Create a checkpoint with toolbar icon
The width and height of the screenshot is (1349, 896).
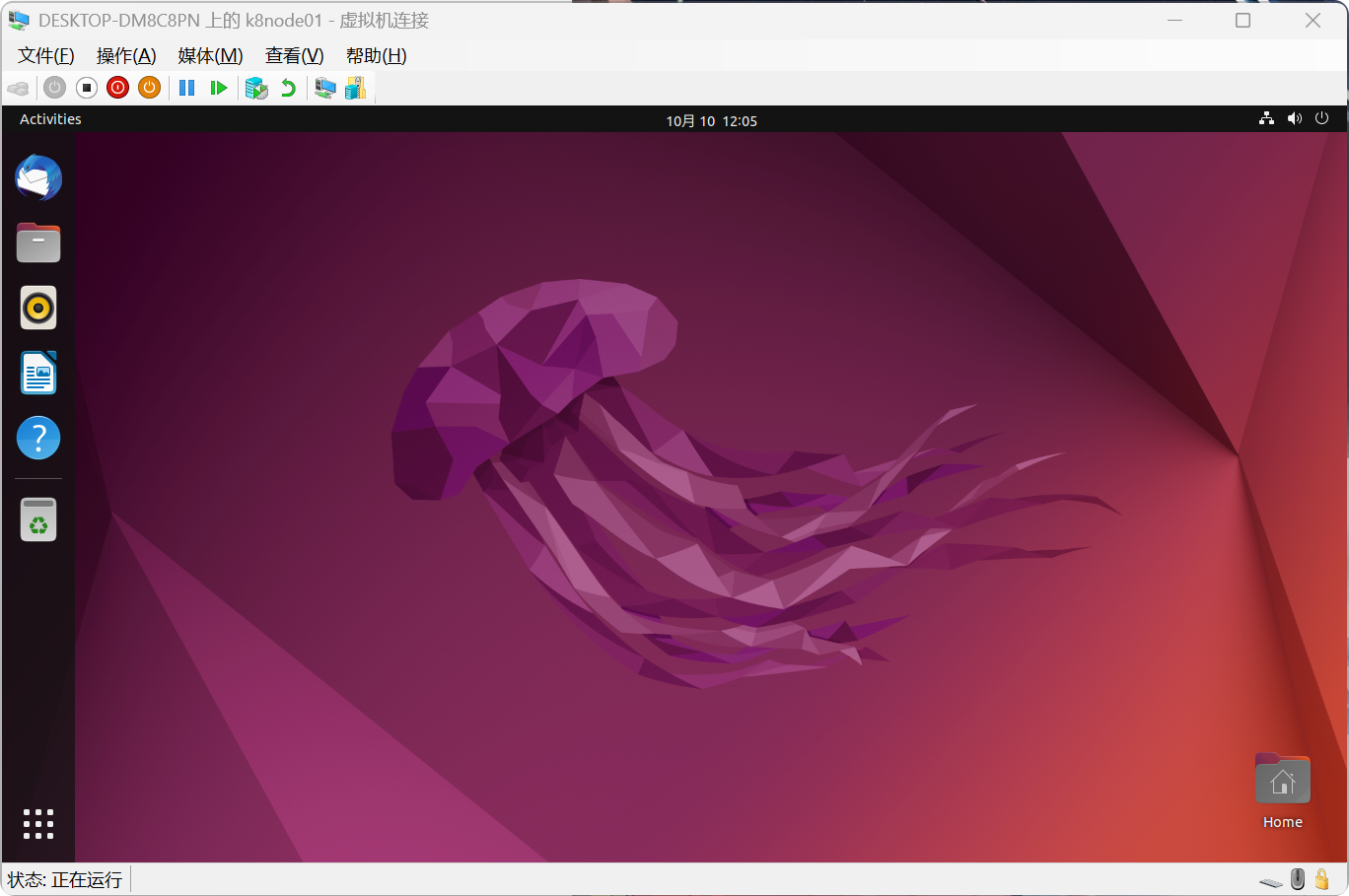click(256, 88)
